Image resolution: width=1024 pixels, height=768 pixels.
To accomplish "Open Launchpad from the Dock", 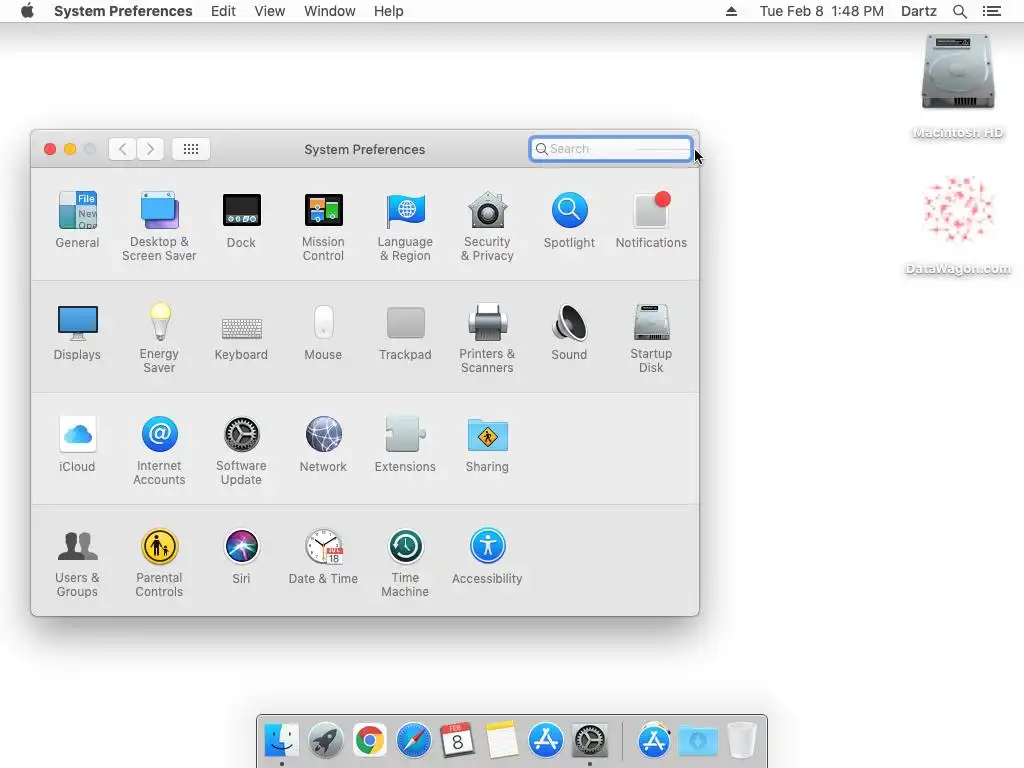I will pos(326,741).
